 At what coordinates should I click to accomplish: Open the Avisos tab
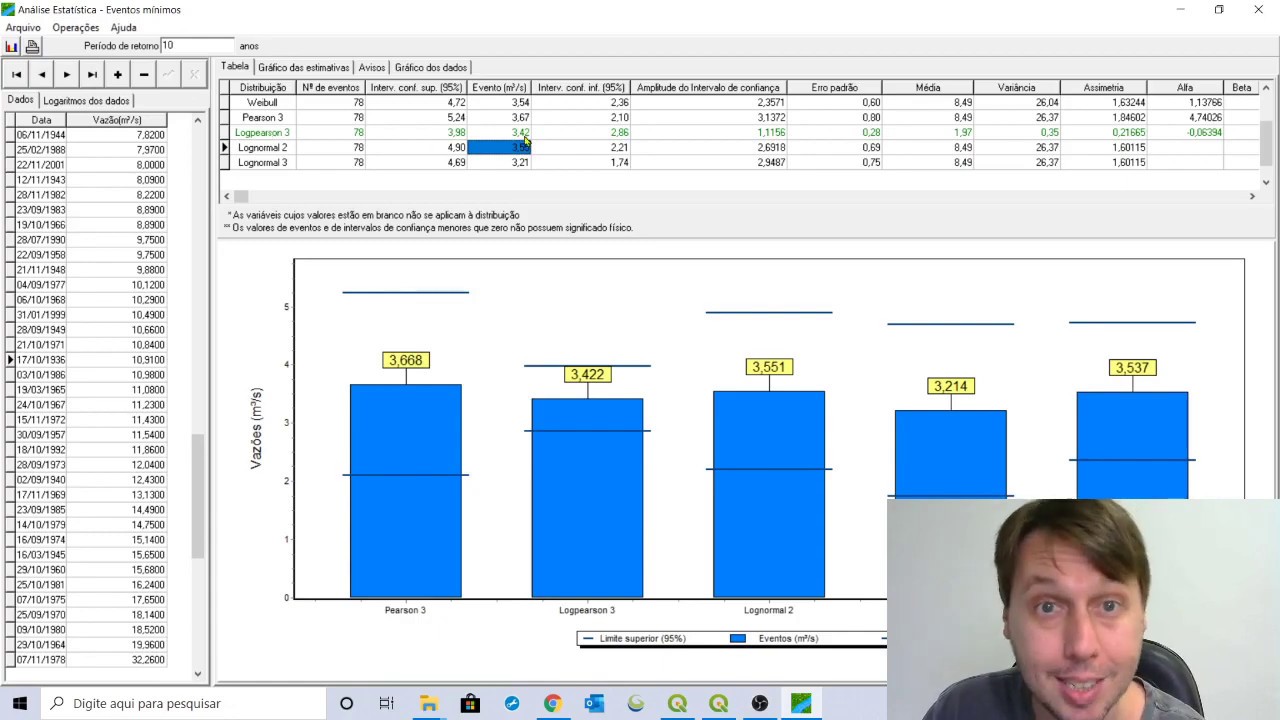(x=372, y=67)
